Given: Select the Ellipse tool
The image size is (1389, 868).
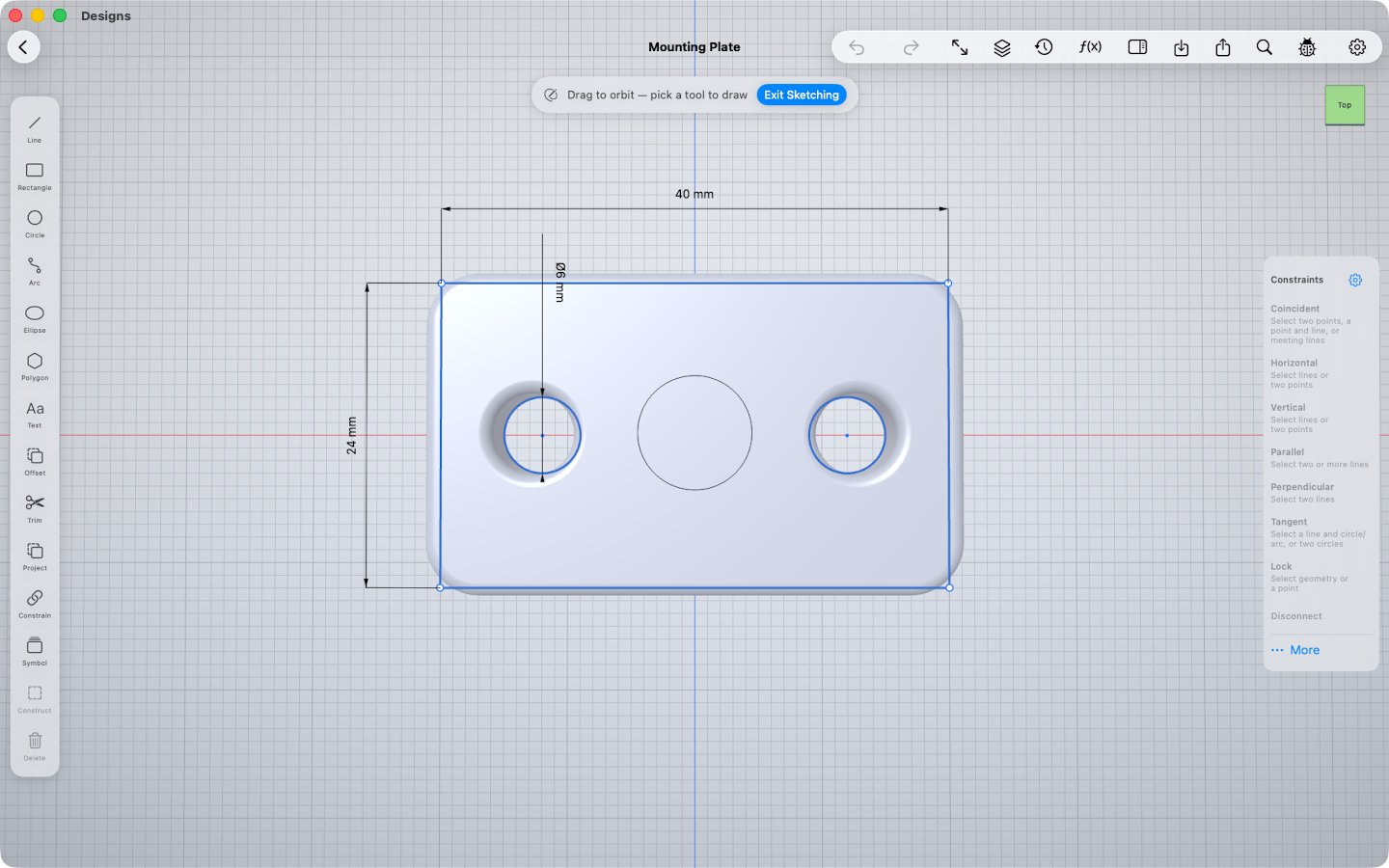Looking at the screenshot, I should (x=35, y=318).
